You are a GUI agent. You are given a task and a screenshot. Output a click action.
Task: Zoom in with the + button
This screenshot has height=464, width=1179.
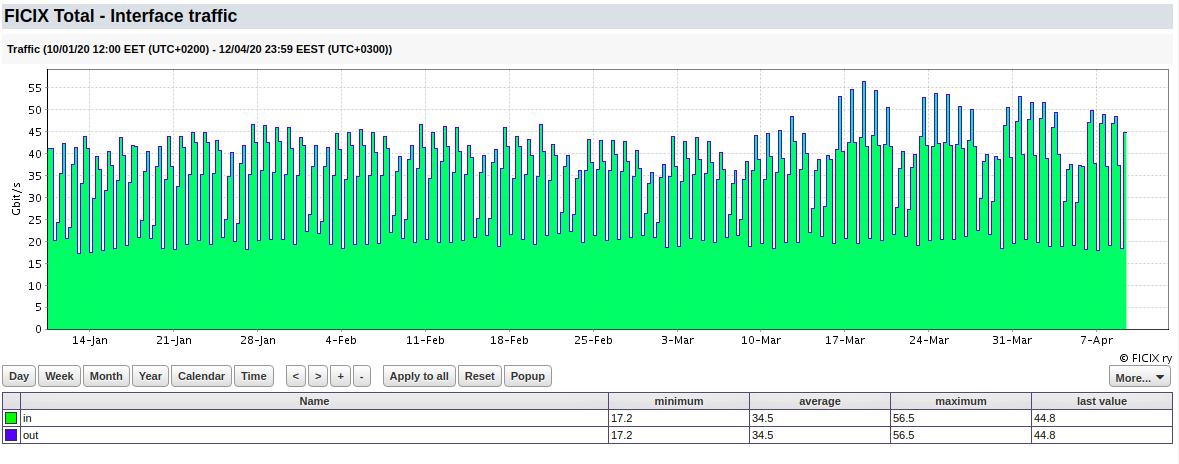click(x=340, y=376)
